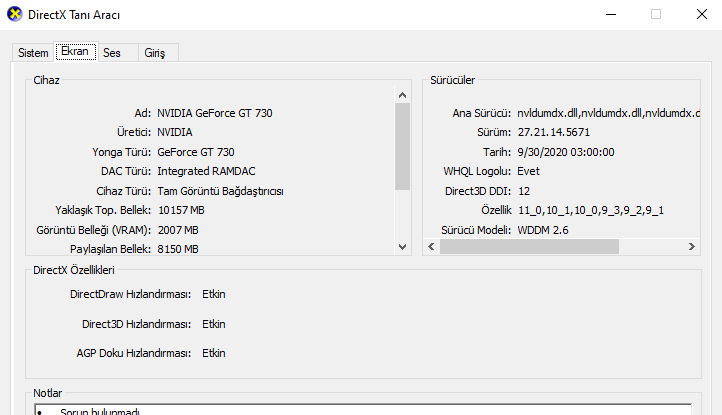Click the Notlar group label
Screen dimensions: 722x415
(47, 393)
